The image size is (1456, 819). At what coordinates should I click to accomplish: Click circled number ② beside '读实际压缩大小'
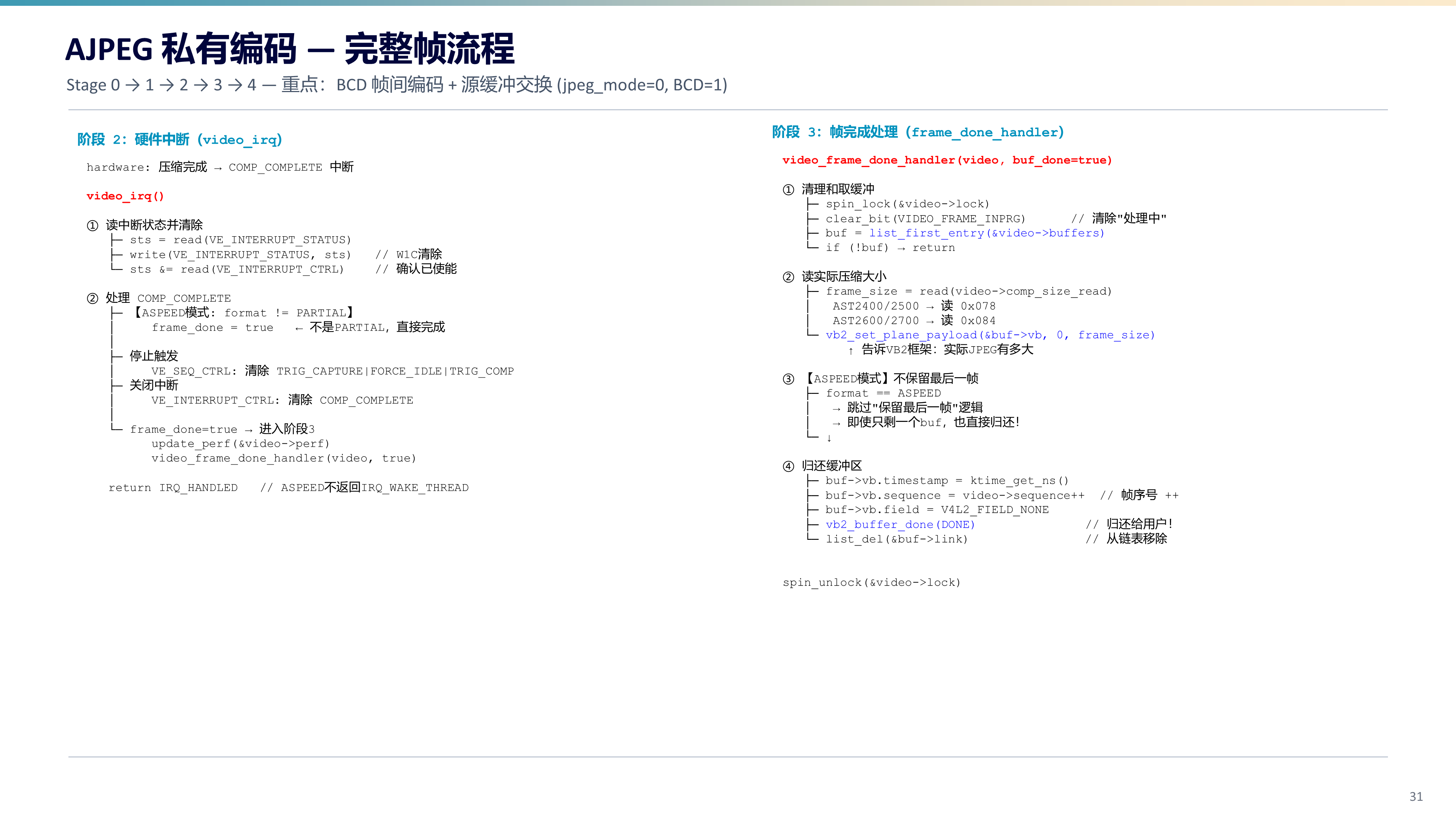[788, 277]
